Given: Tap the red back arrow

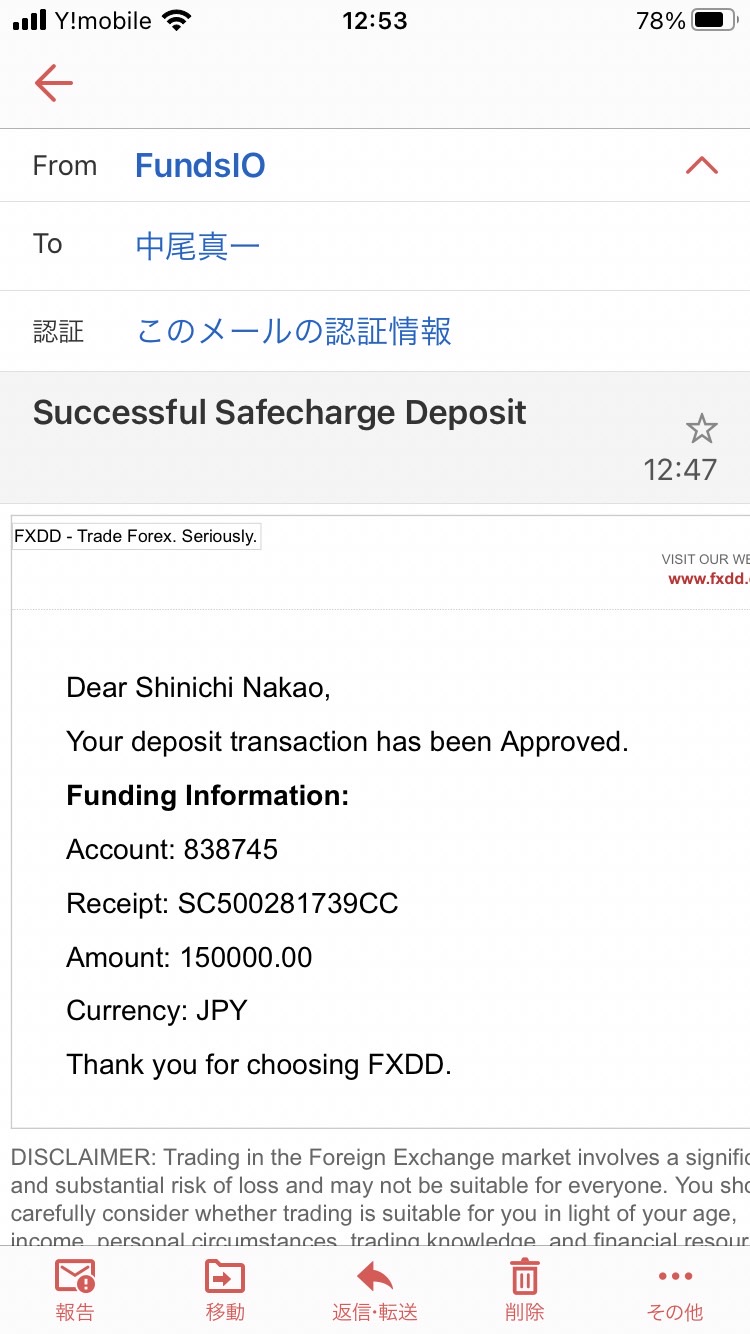Looking at the screenshot, I should [54, 83].
